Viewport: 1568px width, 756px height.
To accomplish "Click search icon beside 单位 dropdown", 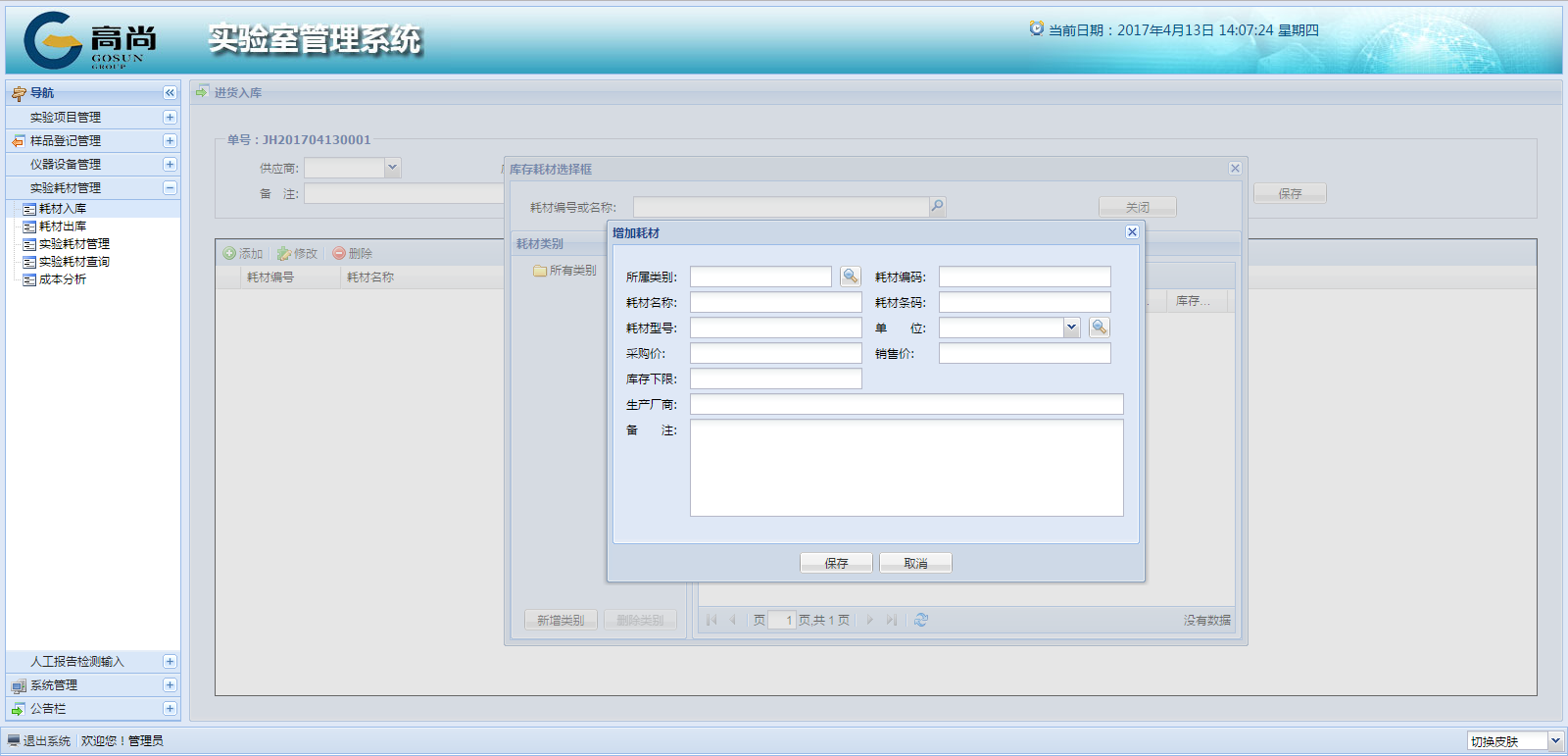I will [x=1099, y=328].
